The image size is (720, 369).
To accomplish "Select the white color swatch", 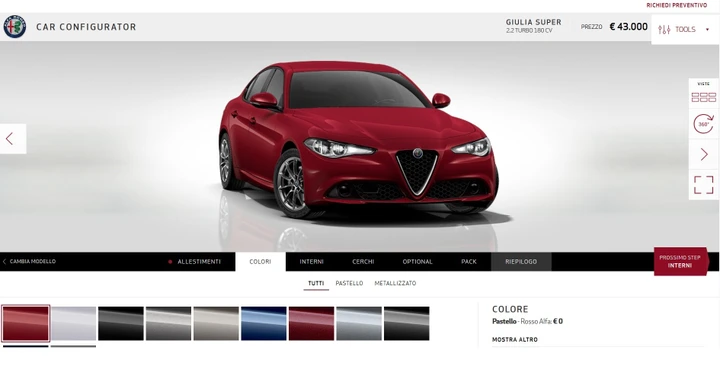I will pyautogui.click(x=73, y=324).
